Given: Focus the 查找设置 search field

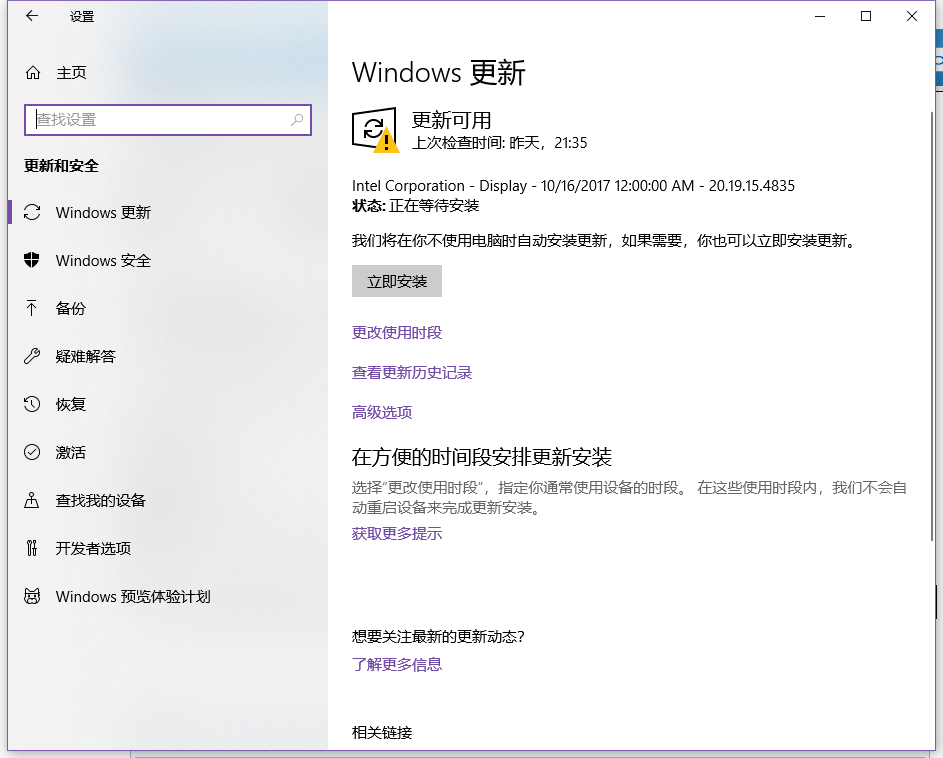Looking at the screenshot, I should point(168,120).
